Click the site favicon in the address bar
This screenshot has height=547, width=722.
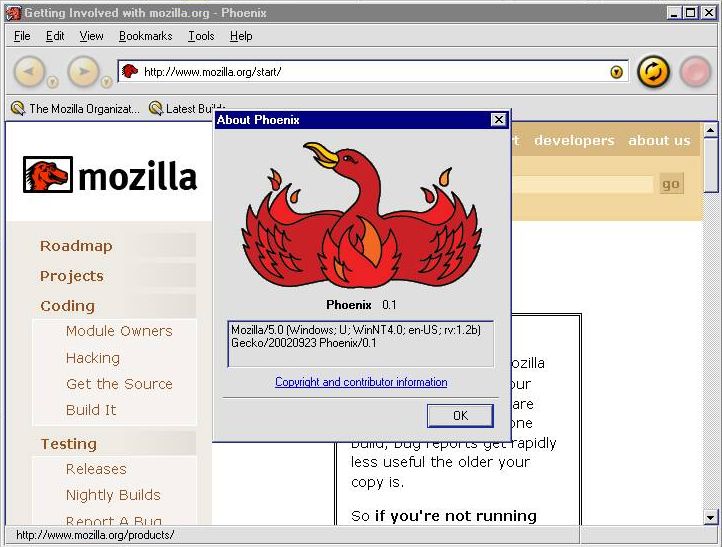coord(129,71)
